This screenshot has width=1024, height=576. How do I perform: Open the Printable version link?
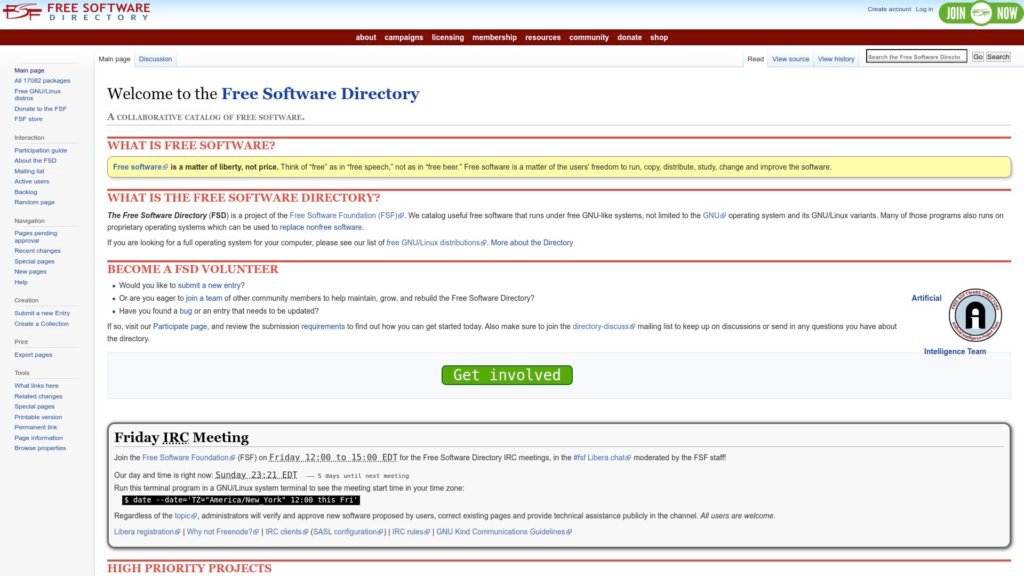(38, 417)
